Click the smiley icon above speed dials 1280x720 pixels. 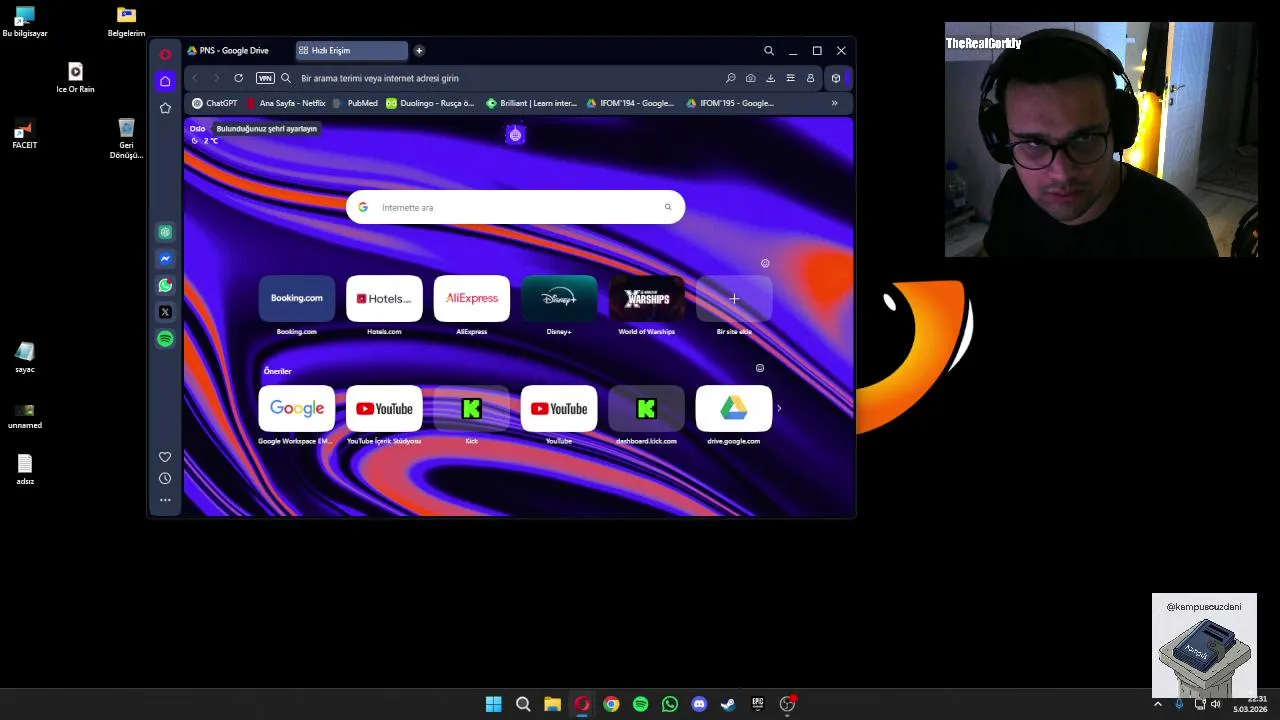tap(765, 264)
